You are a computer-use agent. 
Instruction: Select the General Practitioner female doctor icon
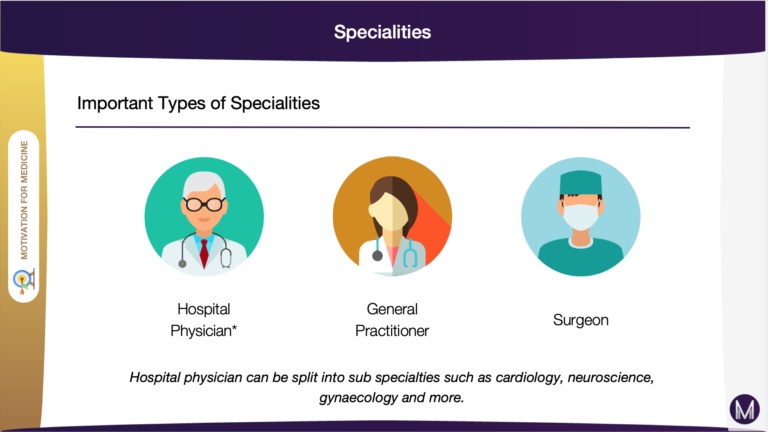[x=392, y=216]
